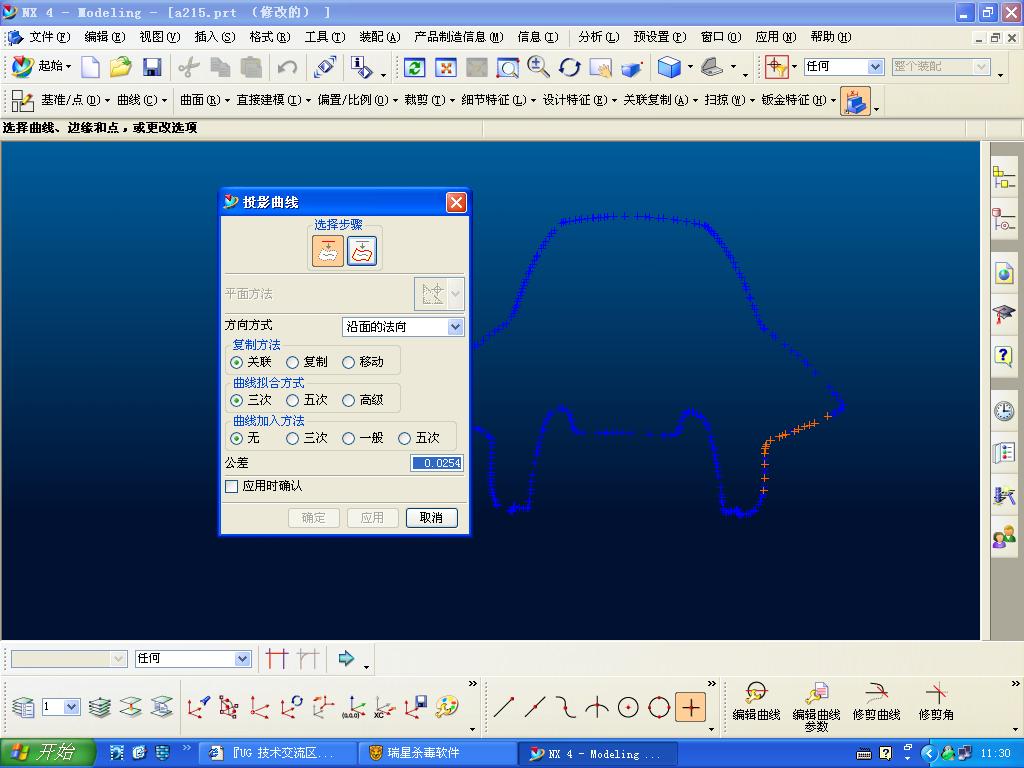Select 一般 curve join method radio
The width and height of the screenshot is (1024, 768).
[349, 438]
